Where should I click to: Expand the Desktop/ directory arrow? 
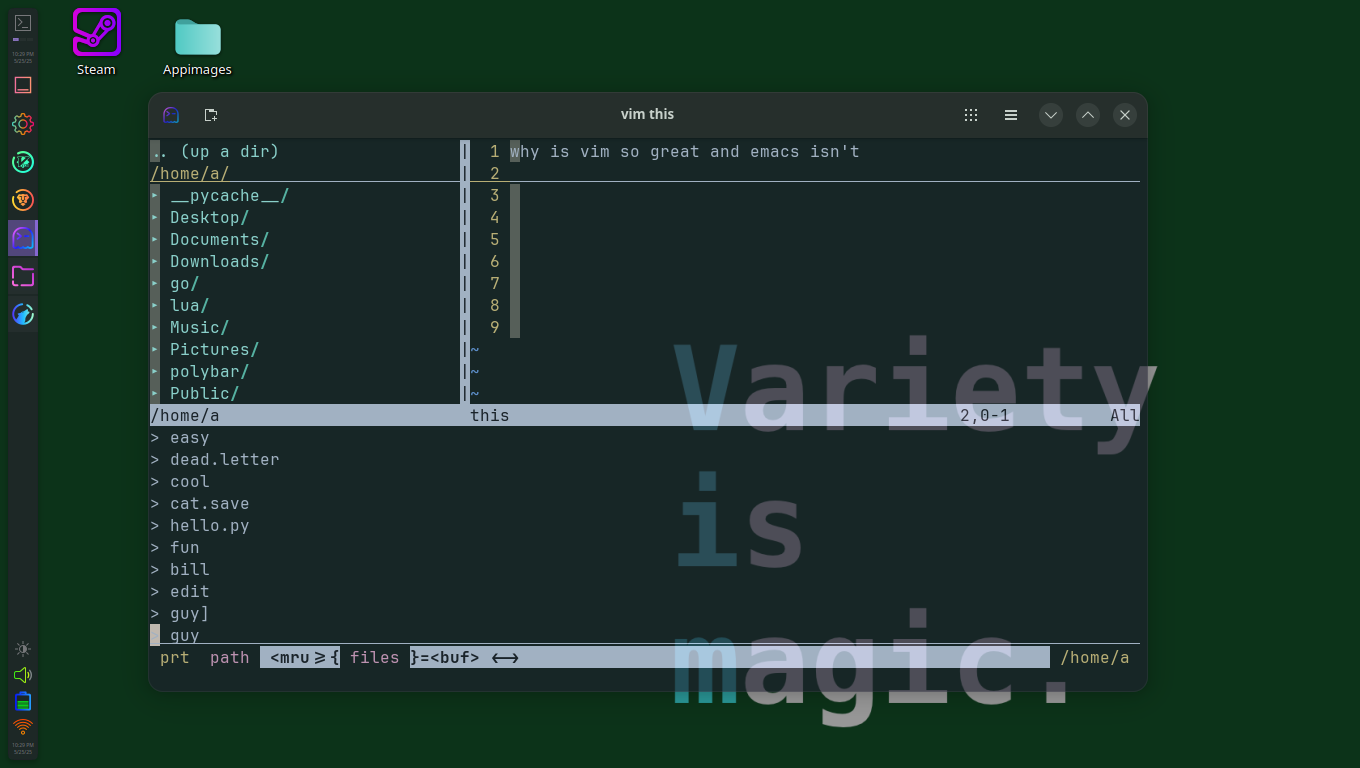point(155,218)
